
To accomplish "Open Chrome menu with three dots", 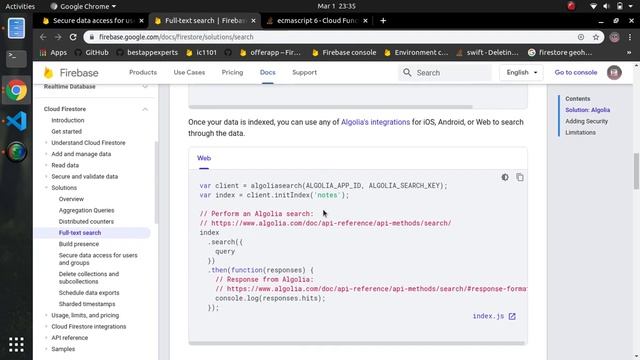I will coord(630,37).
